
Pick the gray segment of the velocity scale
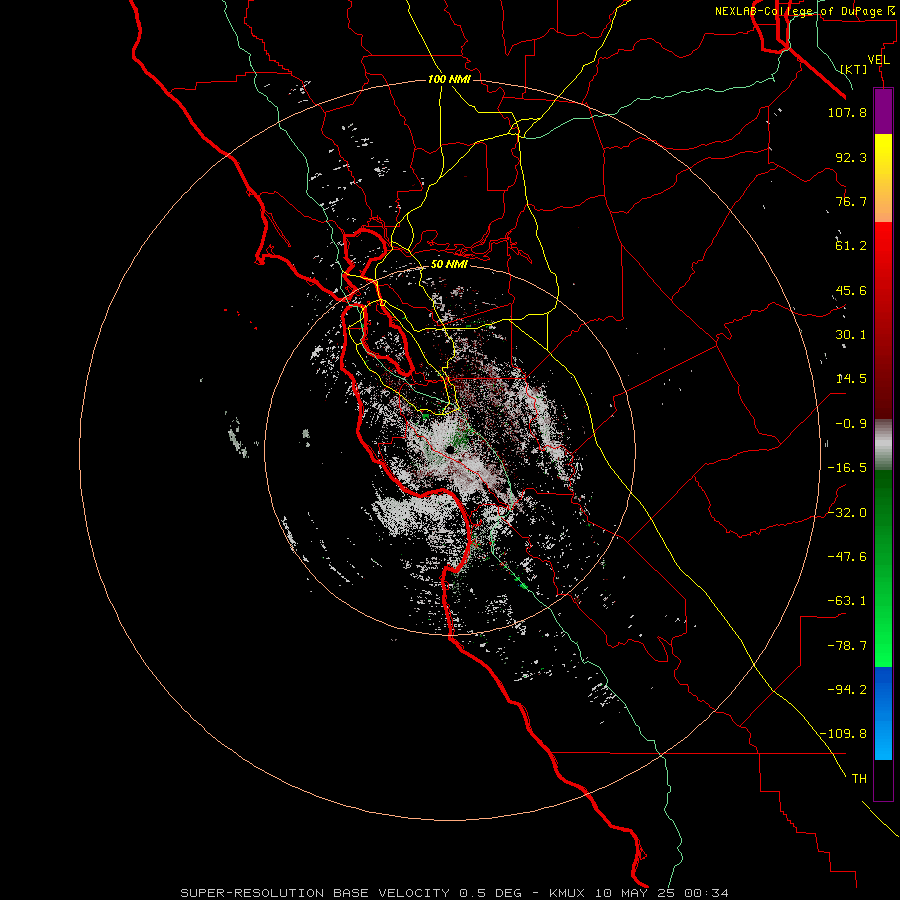point(883,442)
